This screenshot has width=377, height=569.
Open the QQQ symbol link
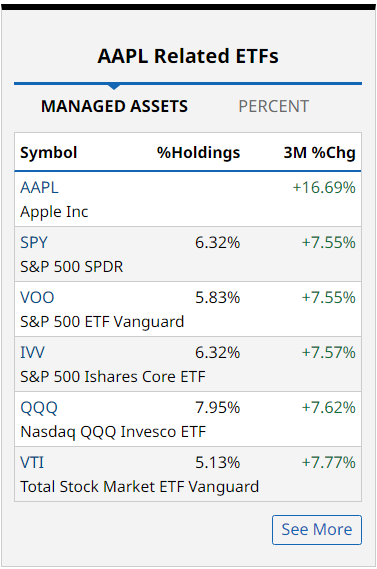pyautogui.click(x=39, y=408)
